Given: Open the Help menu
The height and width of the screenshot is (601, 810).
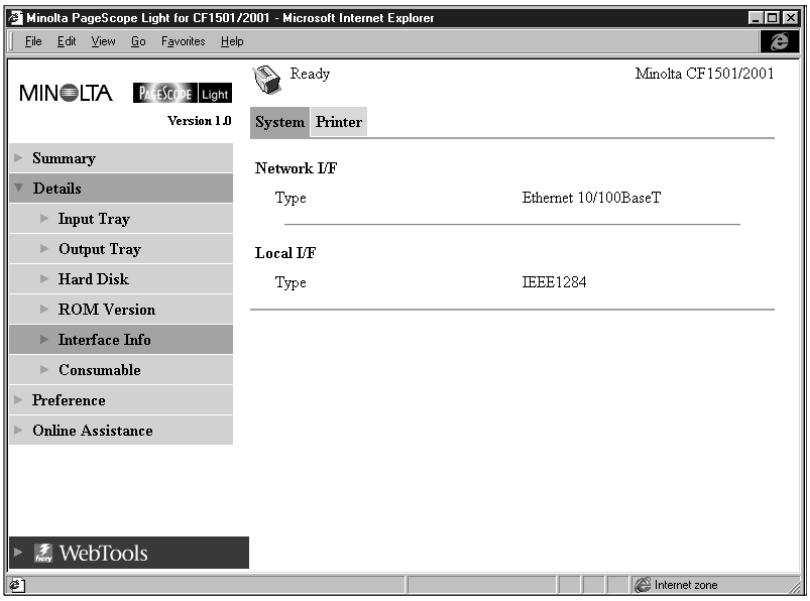Looking at the screenshot, I should (x=232, y=41).
